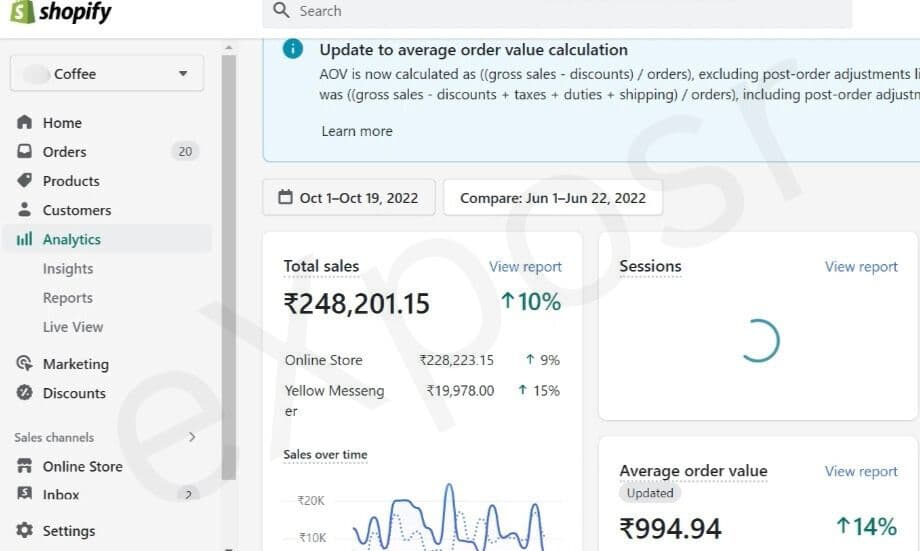The height and width of the screenshot is (551, 920).
Task: Click the Orders count badge 20
Action: coord(185,151)
